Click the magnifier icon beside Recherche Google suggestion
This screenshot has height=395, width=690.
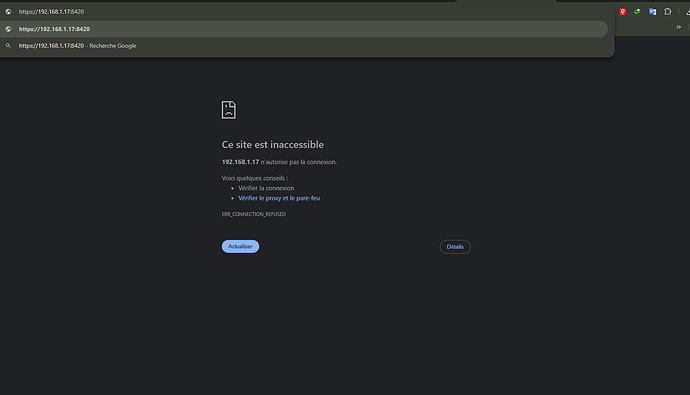[x=8, y=46]
